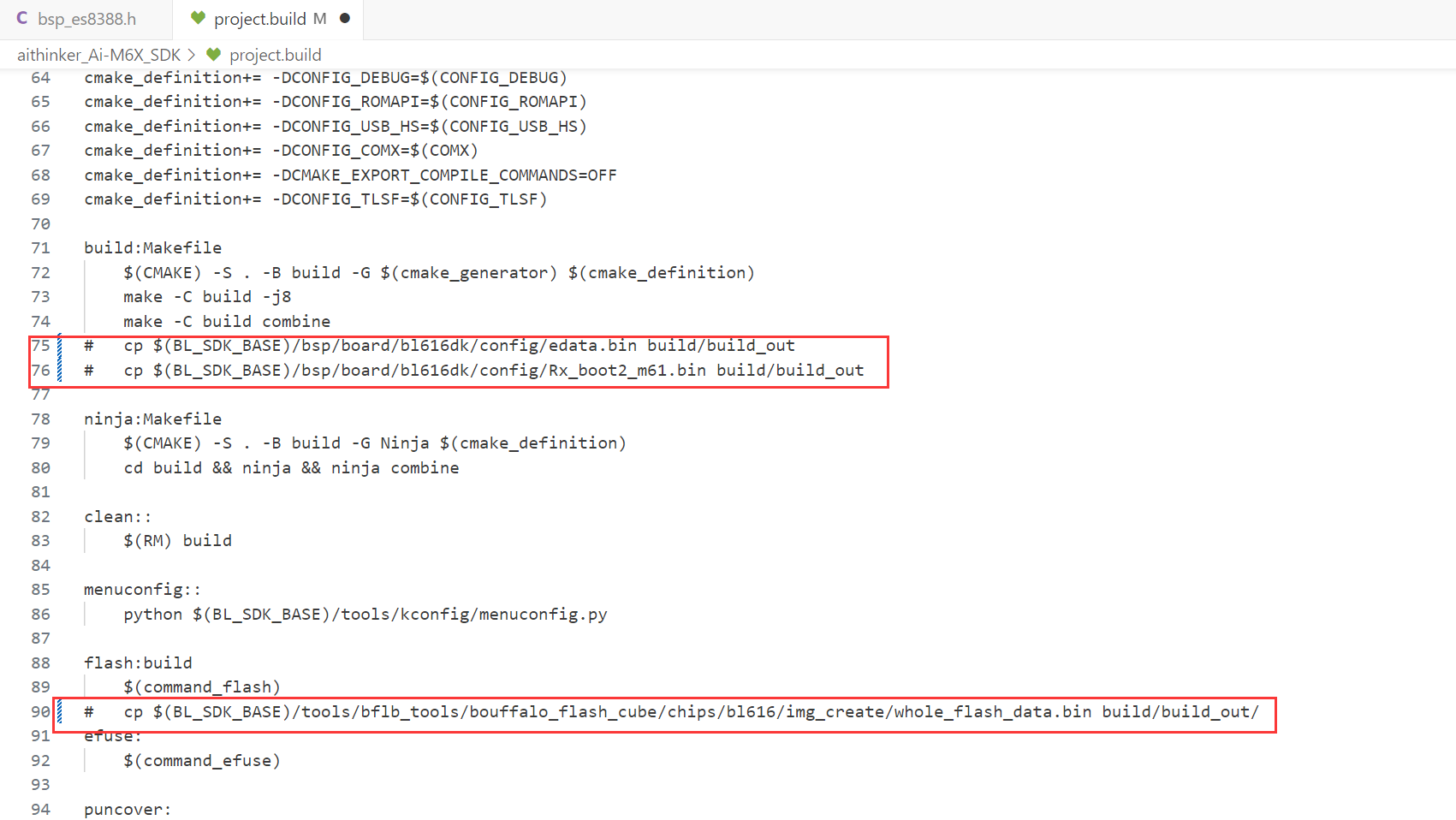Click the build:Makefile target line
The image size is (1456, 820).
click(x=152, y=248)
